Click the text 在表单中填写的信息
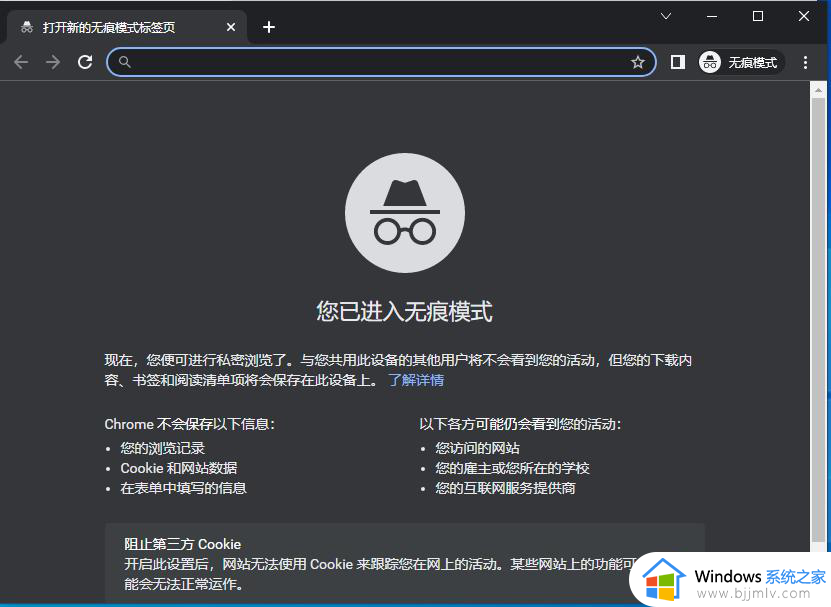 183,488
